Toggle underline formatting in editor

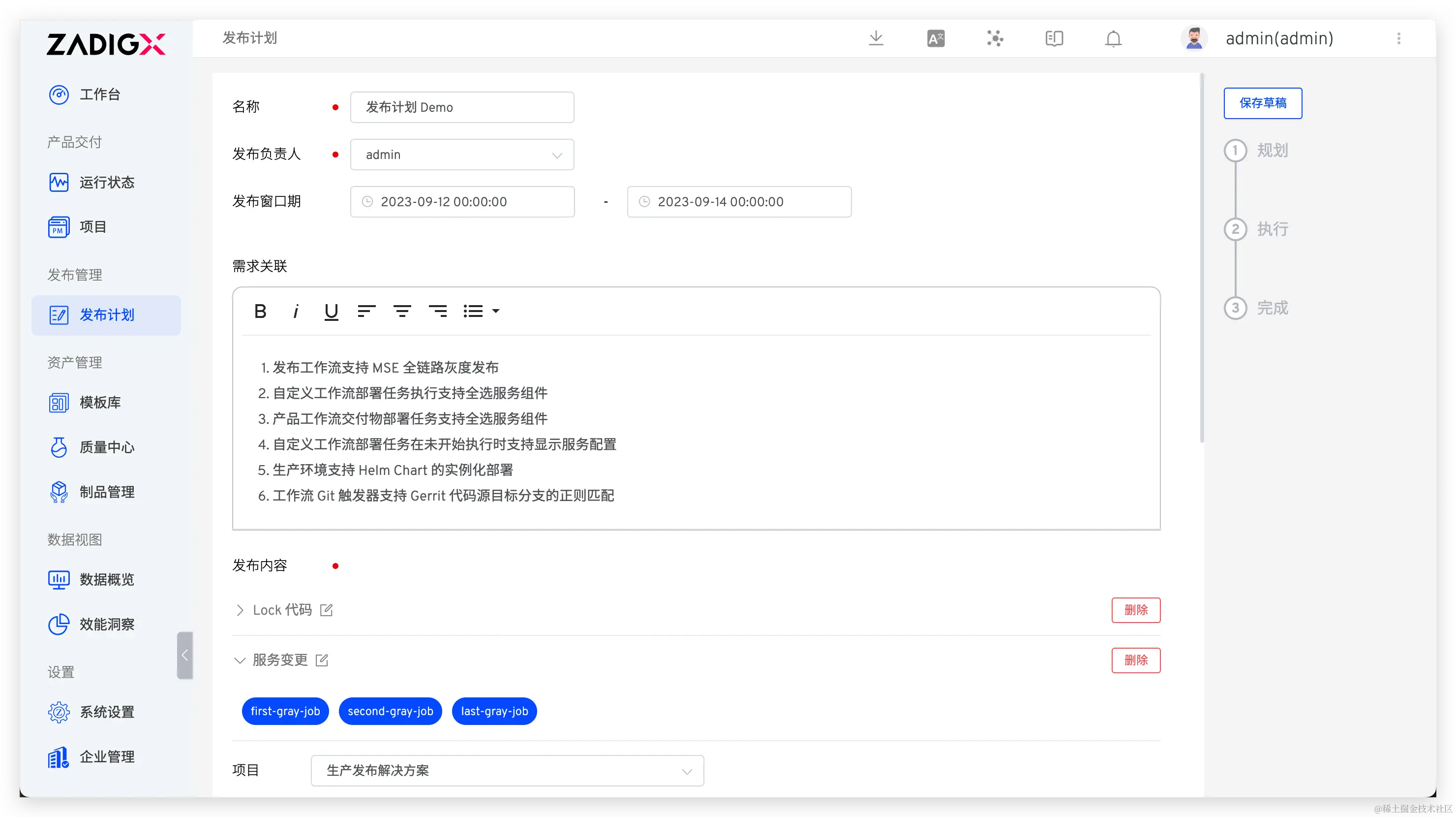(x=331, y=311)
